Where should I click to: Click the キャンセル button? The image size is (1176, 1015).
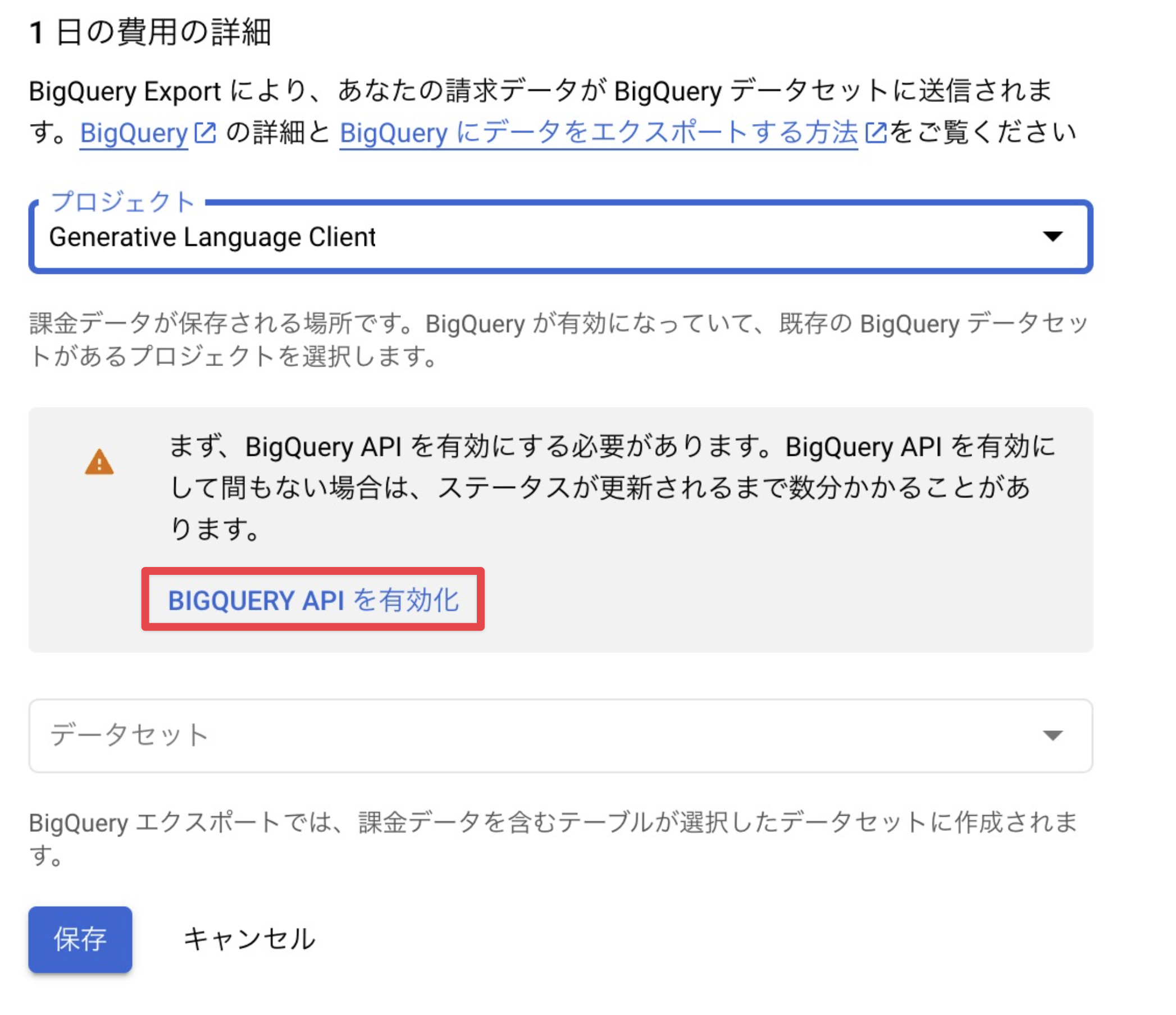249,939
